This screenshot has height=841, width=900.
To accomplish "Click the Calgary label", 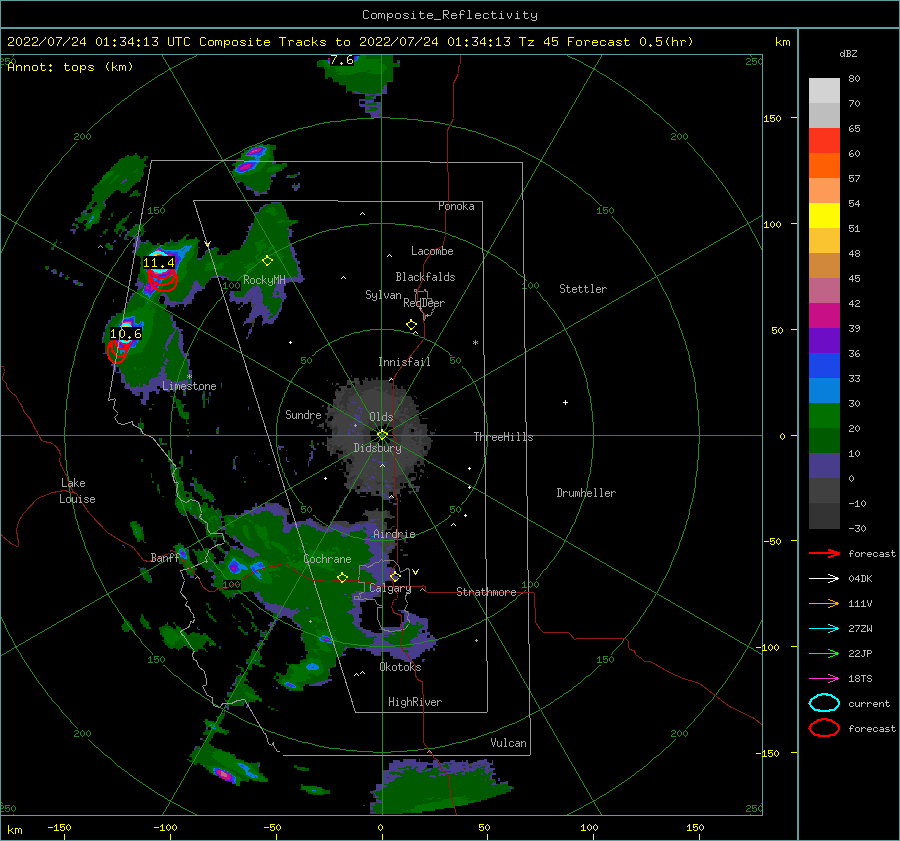I will click(x=390, y=588).
